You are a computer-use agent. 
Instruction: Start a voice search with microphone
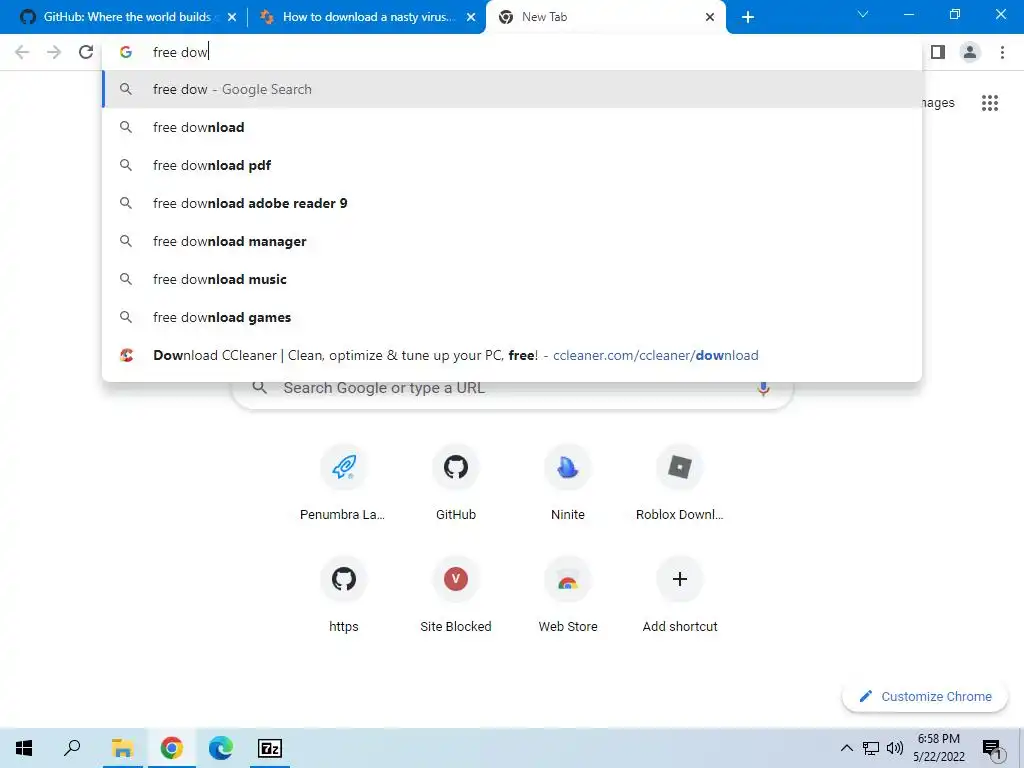[x=763, y=388]
